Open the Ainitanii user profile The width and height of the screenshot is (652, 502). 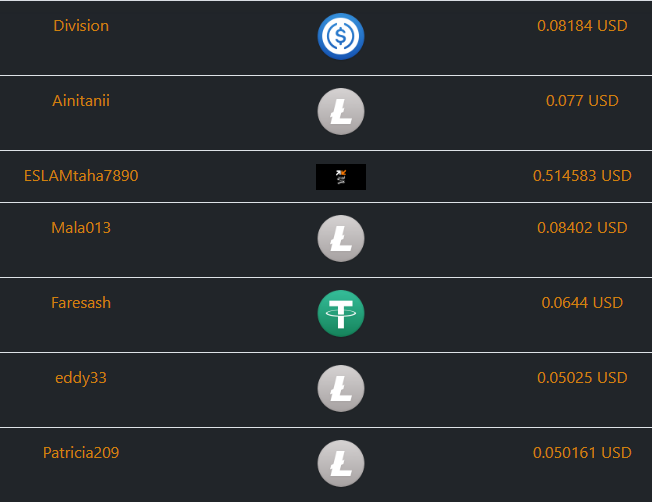click(x=81, y=101)
